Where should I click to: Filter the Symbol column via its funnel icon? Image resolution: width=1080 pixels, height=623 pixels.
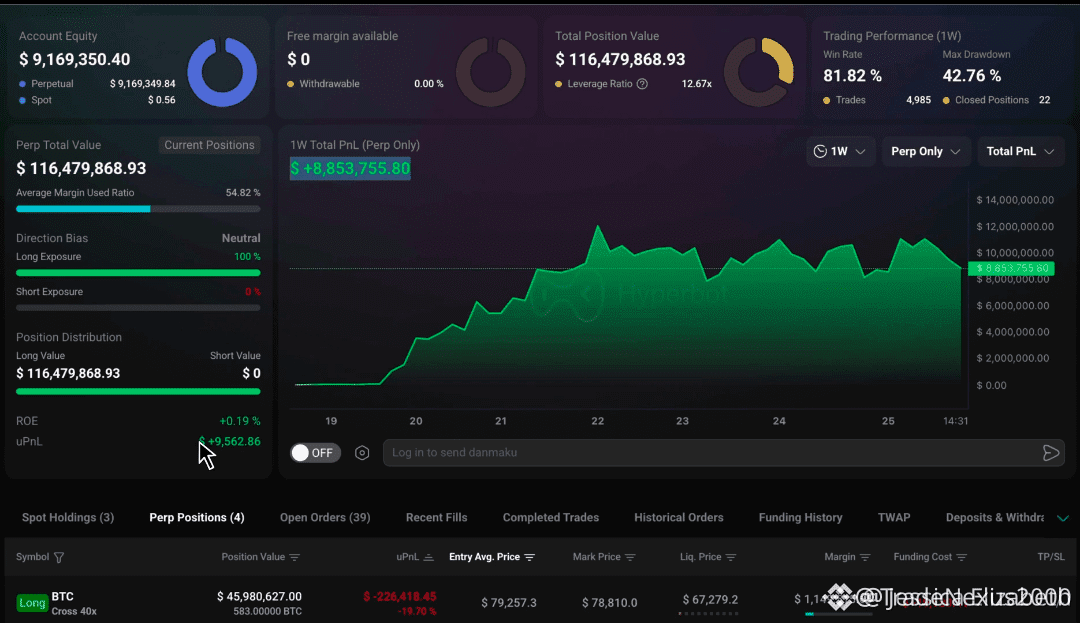pyautogui.click(x=59, y=557)
